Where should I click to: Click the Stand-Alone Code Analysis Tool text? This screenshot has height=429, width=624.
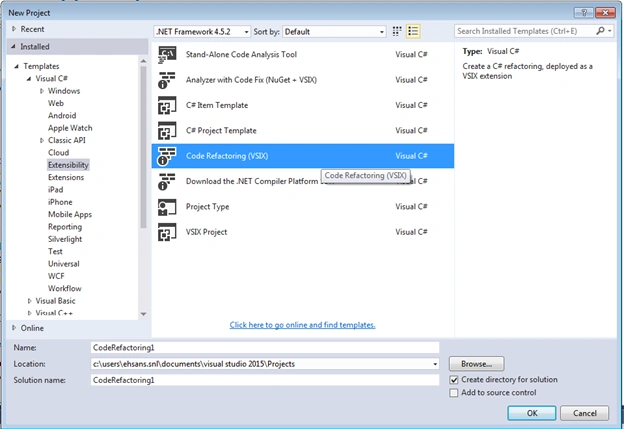point(241,55)
